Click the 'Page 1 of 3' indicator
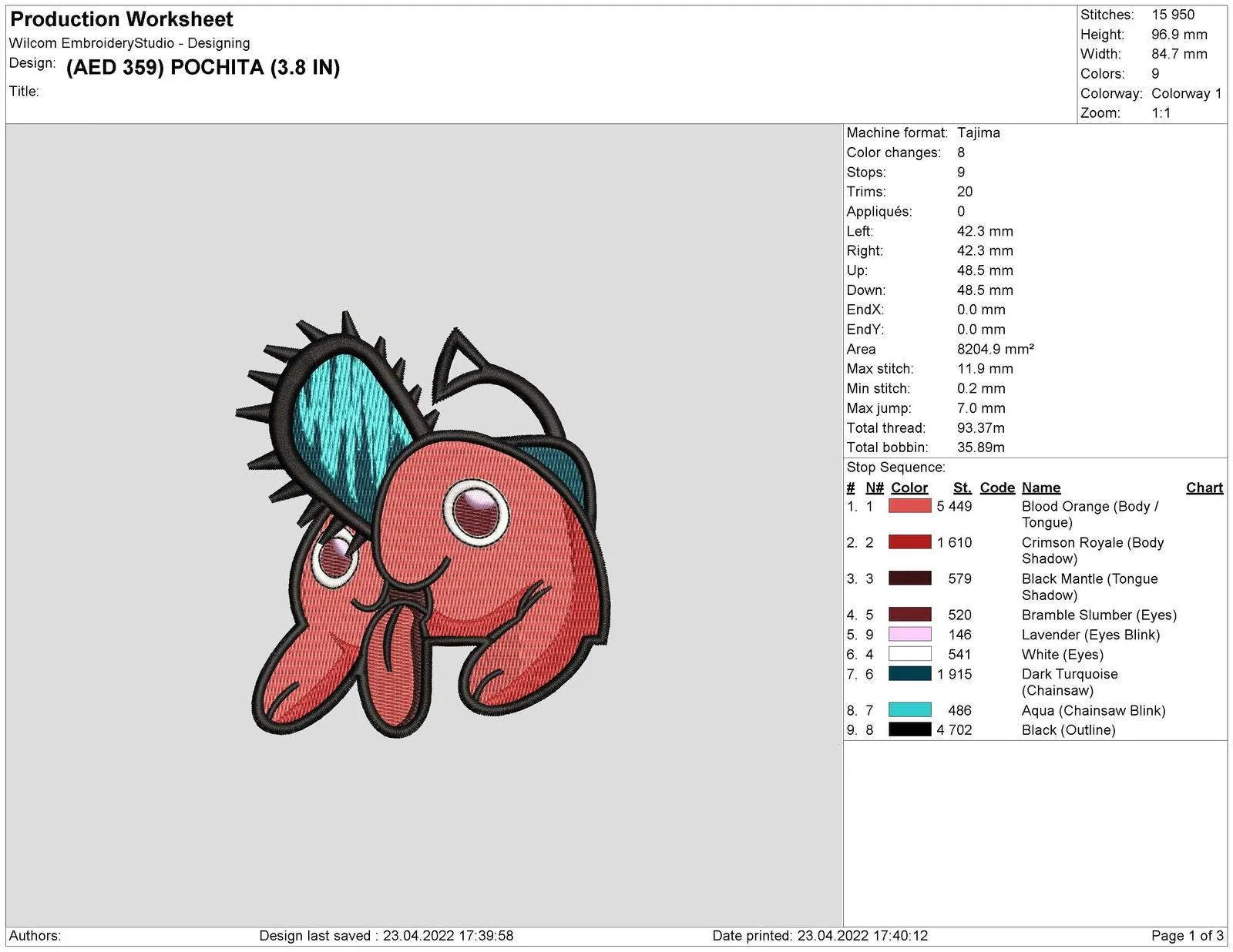This screenshot has height=952, width=1233. (1187, 936)
